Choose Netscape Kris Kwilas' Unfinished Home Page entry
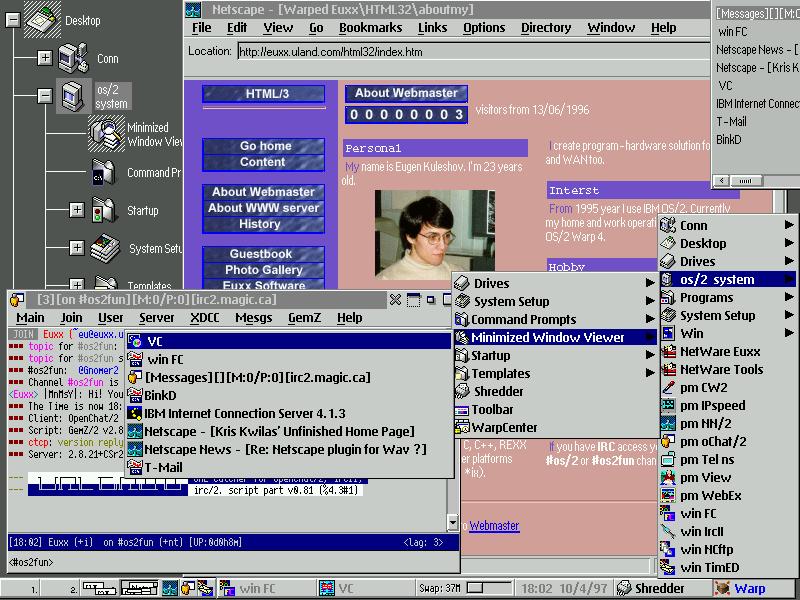800x600 pixels. coord(289,431)
